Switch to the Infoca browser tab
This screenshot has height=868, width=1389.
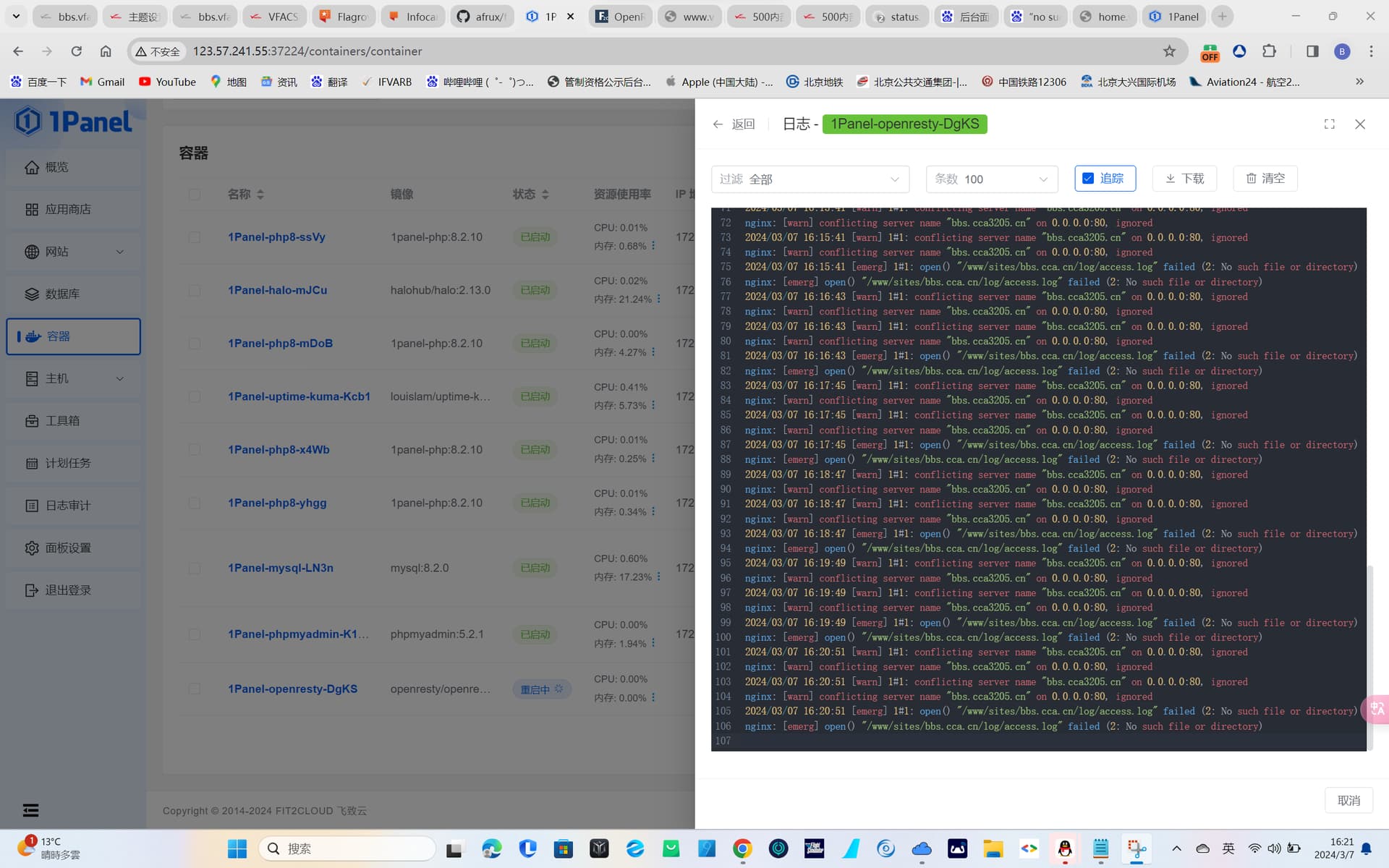413,17
